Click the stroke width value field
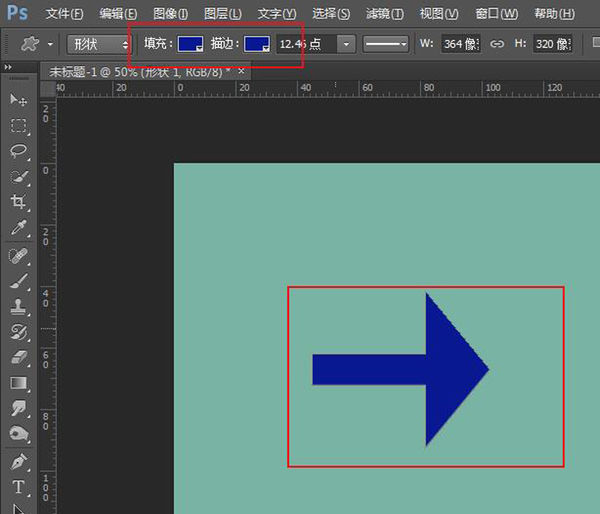Image resolution: width=600 pixels, height=514 pixels. [x=307, y=44]
